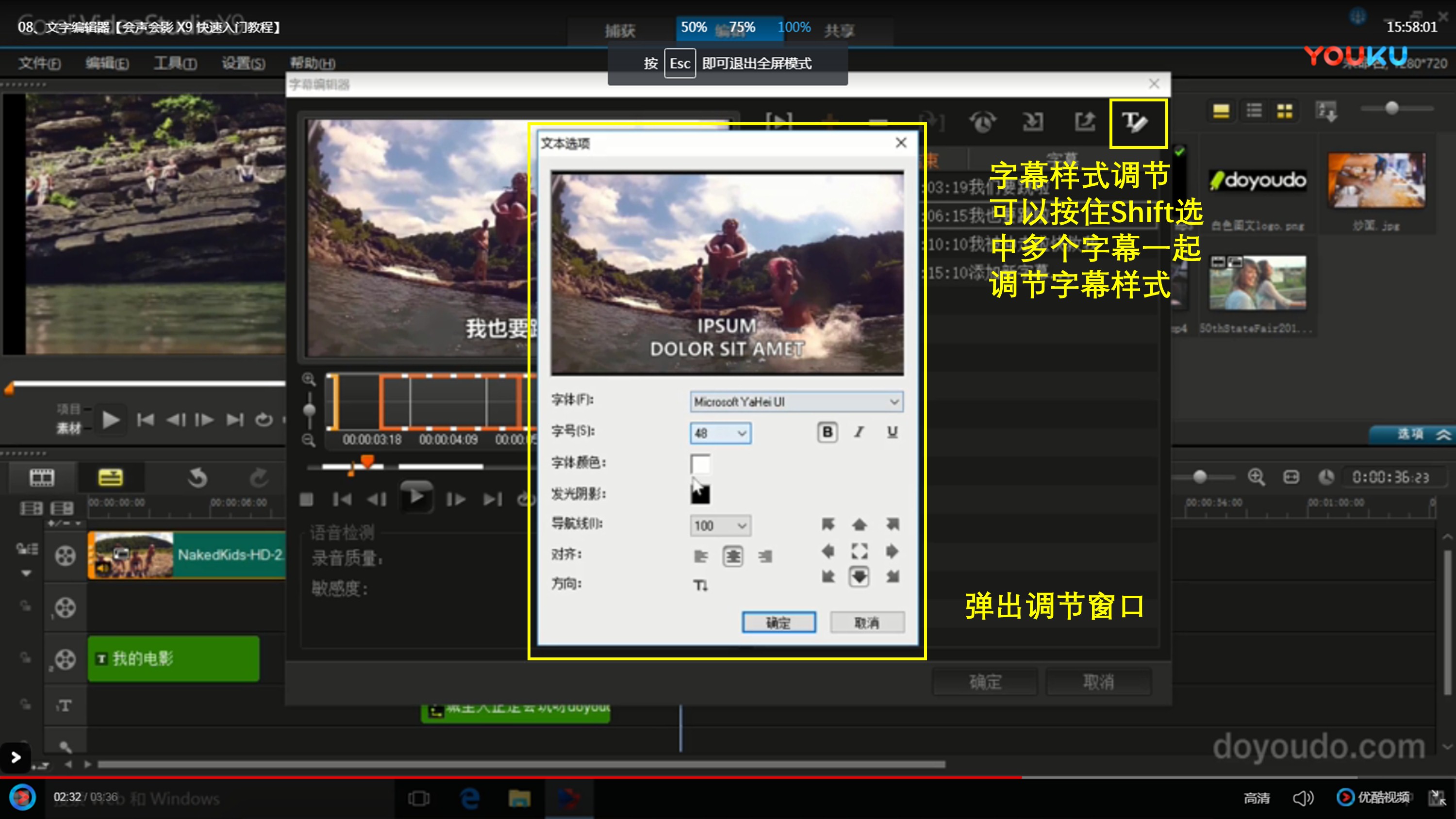Close the 文本选项 dialog
The width and height of the screenshot is (1456, 819).
click(x=901, y=143)
